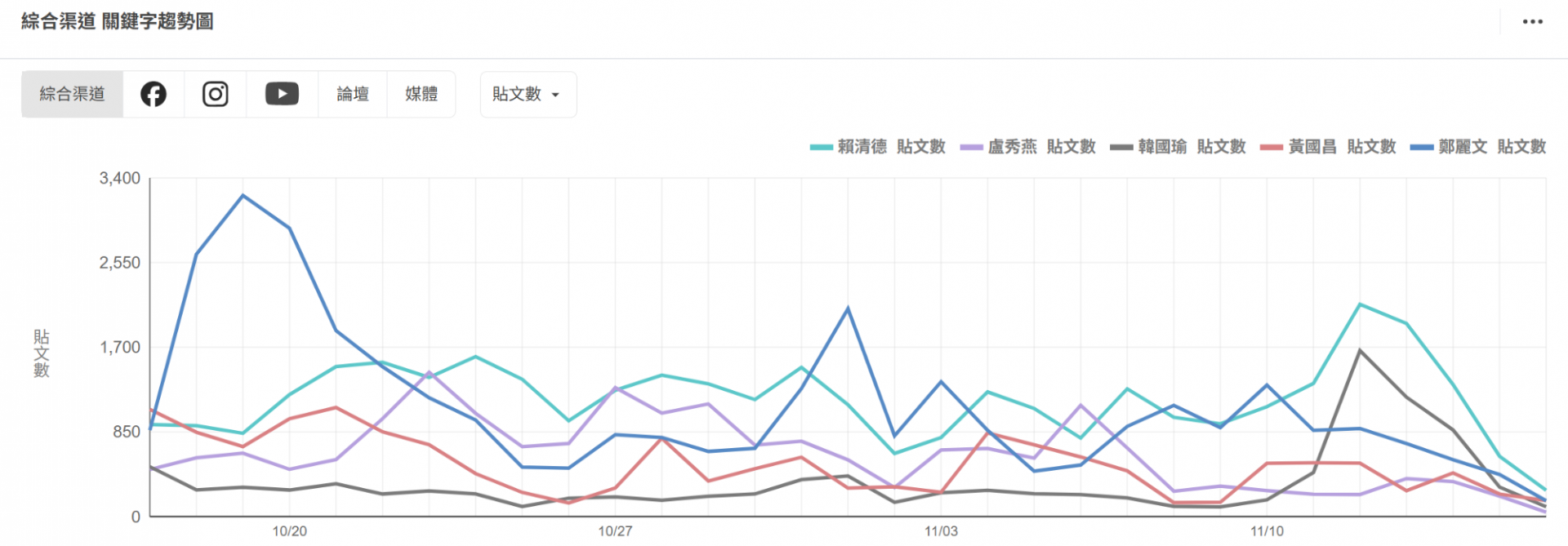Click the teal 賴清德 legend color swatch
The height and width of the screenshot is (546, 1568).
[821, 148]
